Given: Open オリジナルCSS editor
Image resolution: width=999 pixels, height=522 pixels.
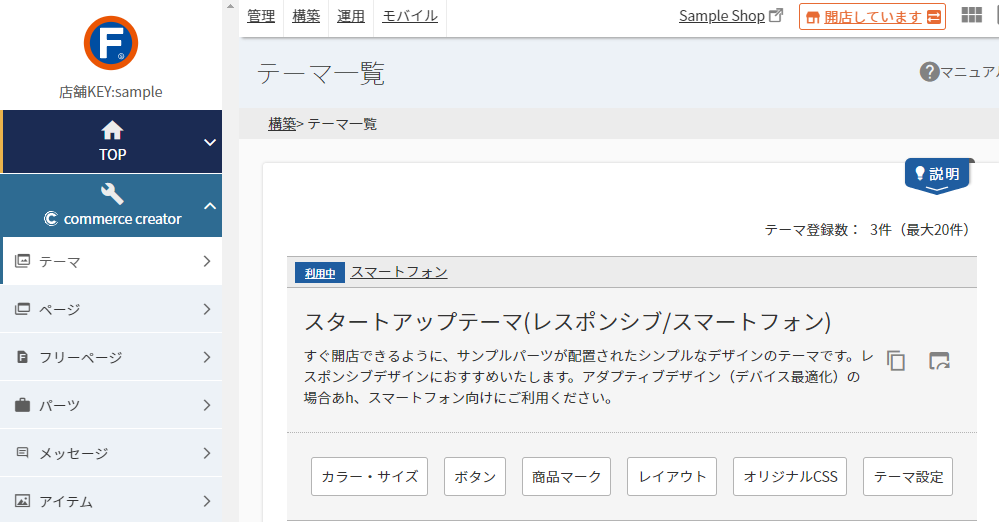Looking at the screenshot, I should [x=790, y=476].
